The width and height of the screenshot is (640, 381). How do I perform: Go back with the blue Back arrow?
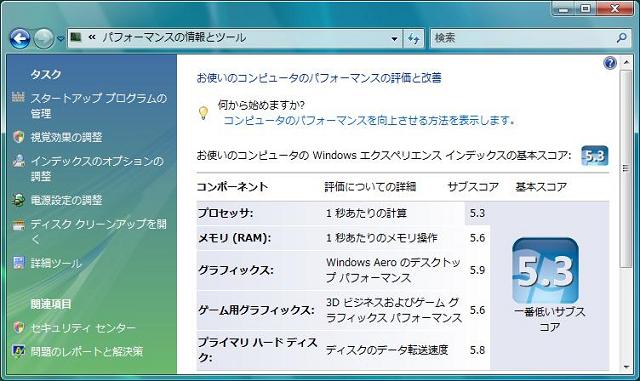click(x=20, y=38)
